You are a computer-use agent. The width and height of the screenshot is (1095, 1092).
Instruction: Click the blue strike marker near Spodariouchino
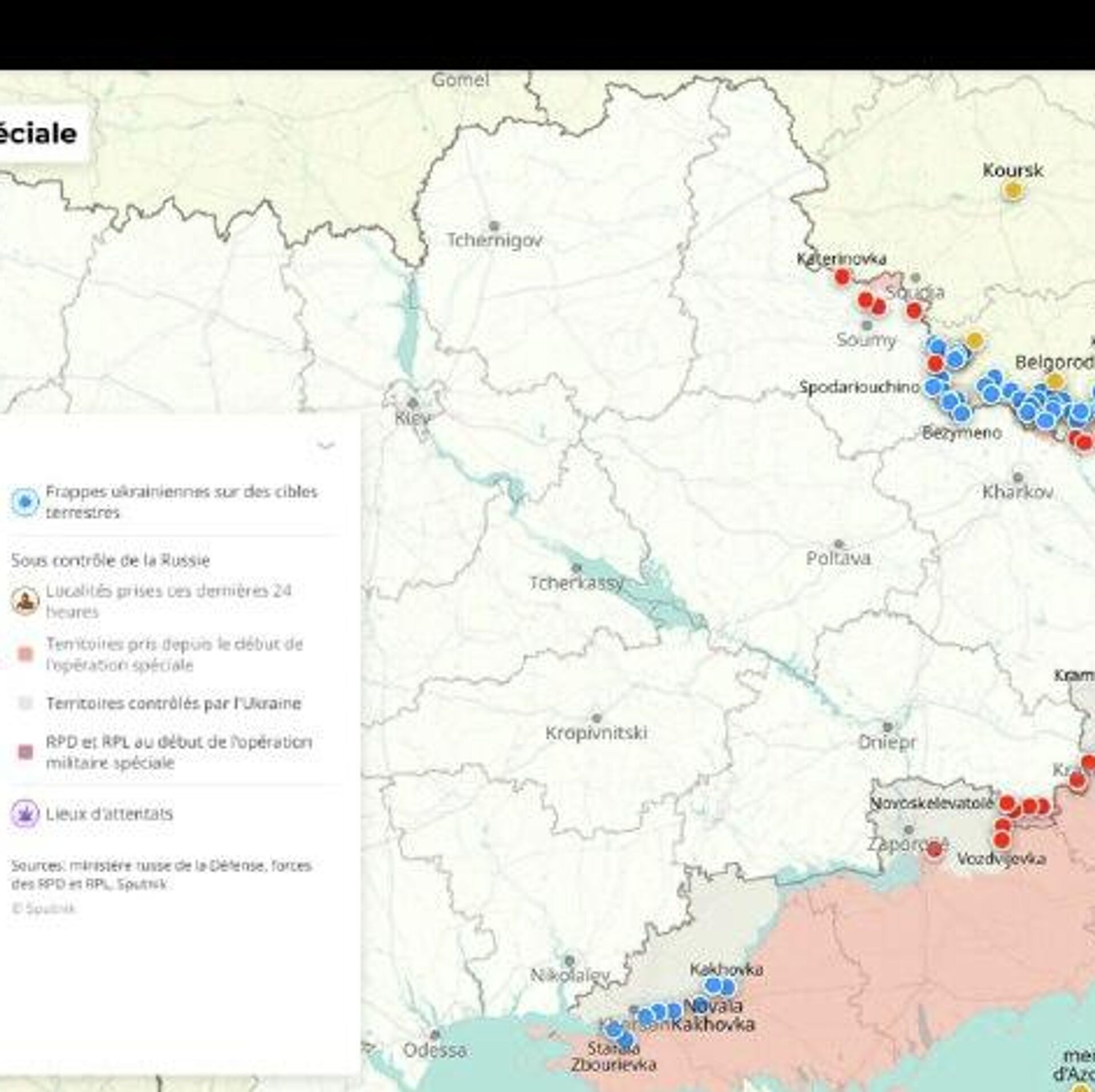(934, 386)
